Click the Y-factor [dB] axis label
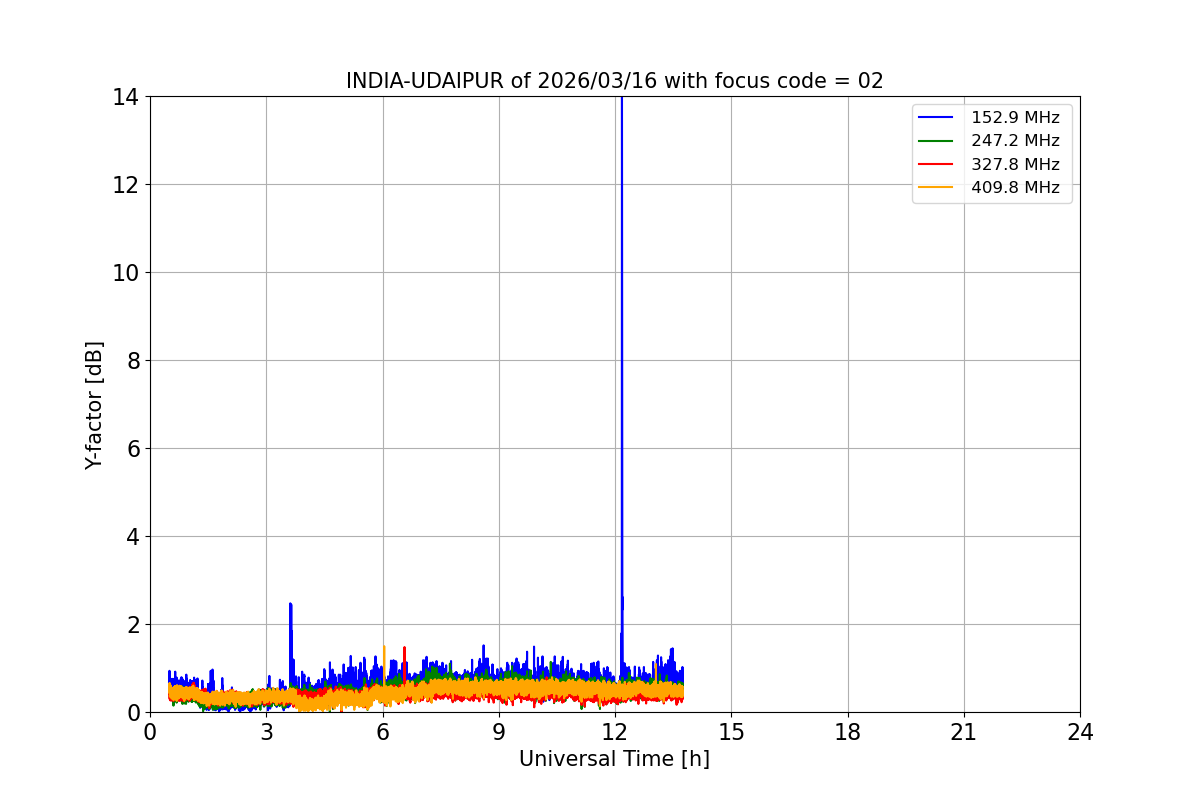The image size is (1200, 800). pyautogui.click(x=94, y=405)
